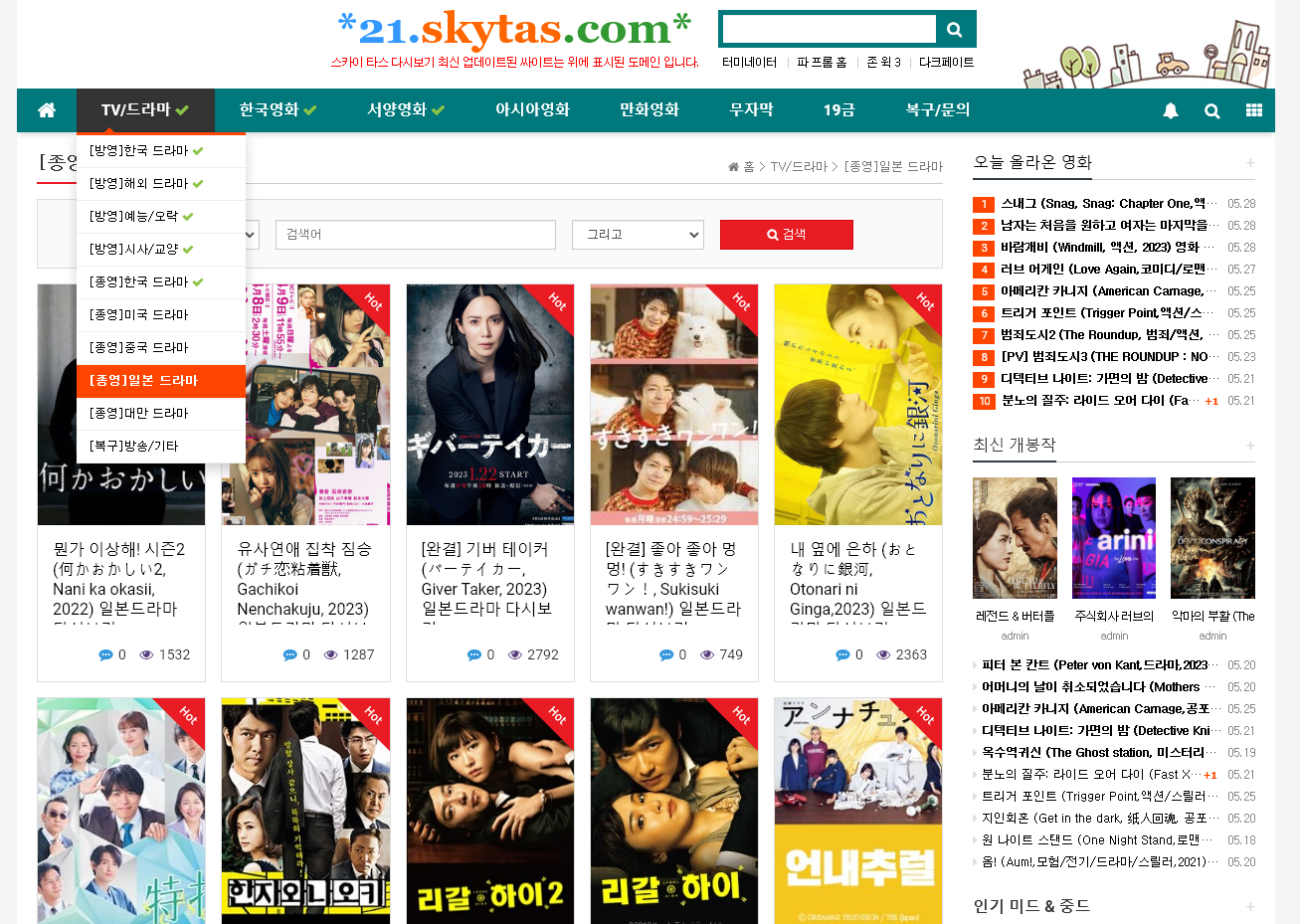1300x924 pixels.
Task: Select [종영]중국 드라마 from dropdown menu
Action: (161, 348)
